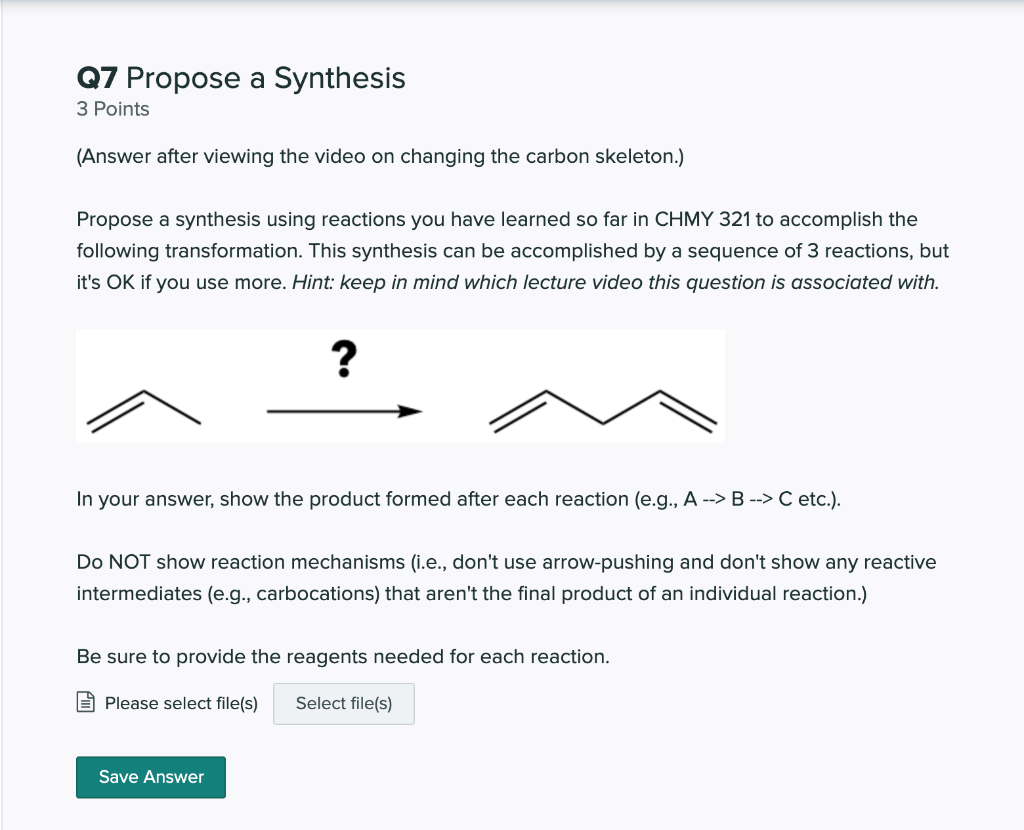The image size is (1024, 830).
Task: Click the Answer after viewing the video note
Action: 380,157
